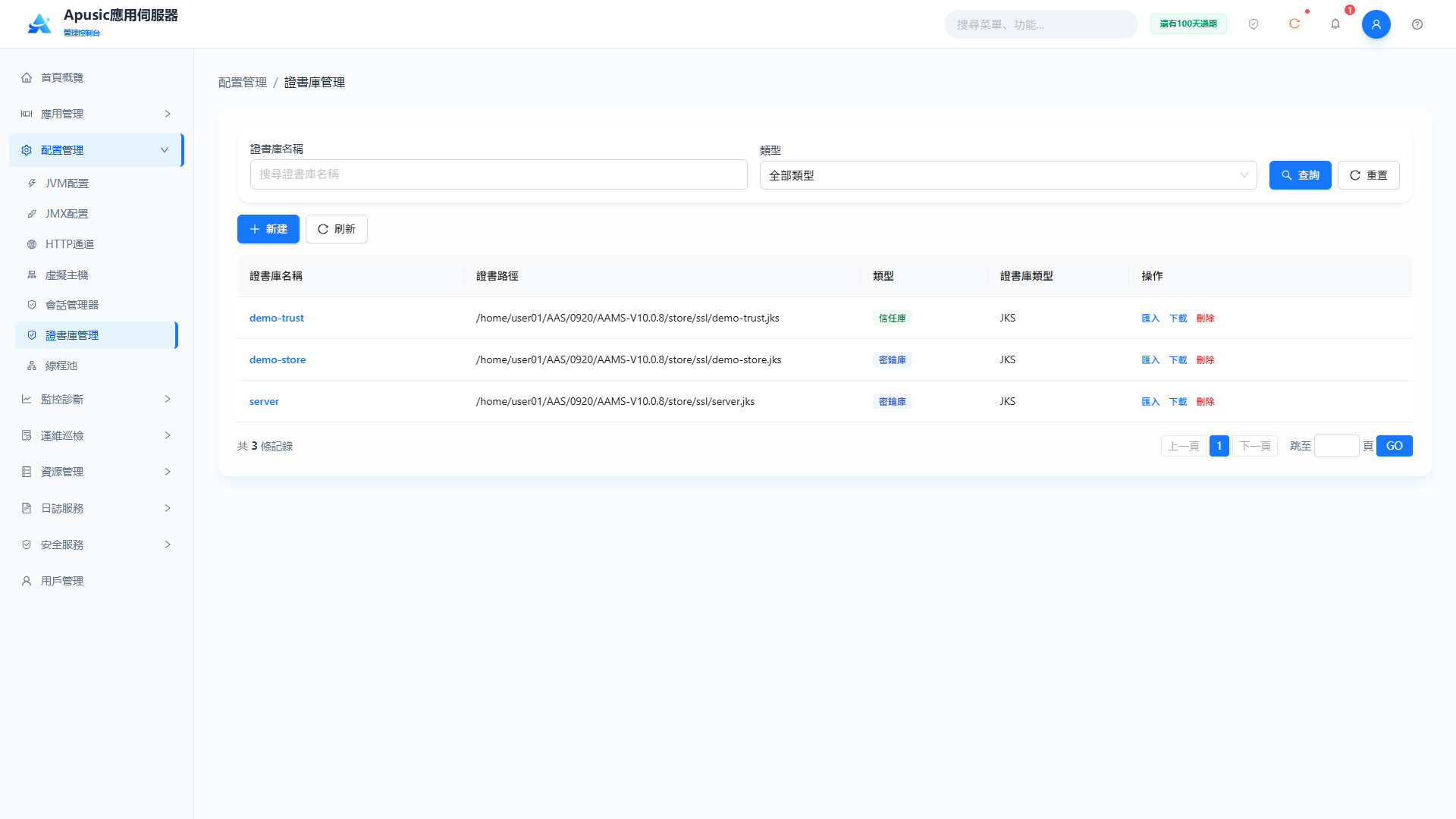Click the 重置 reset button

pos(1368,175)
